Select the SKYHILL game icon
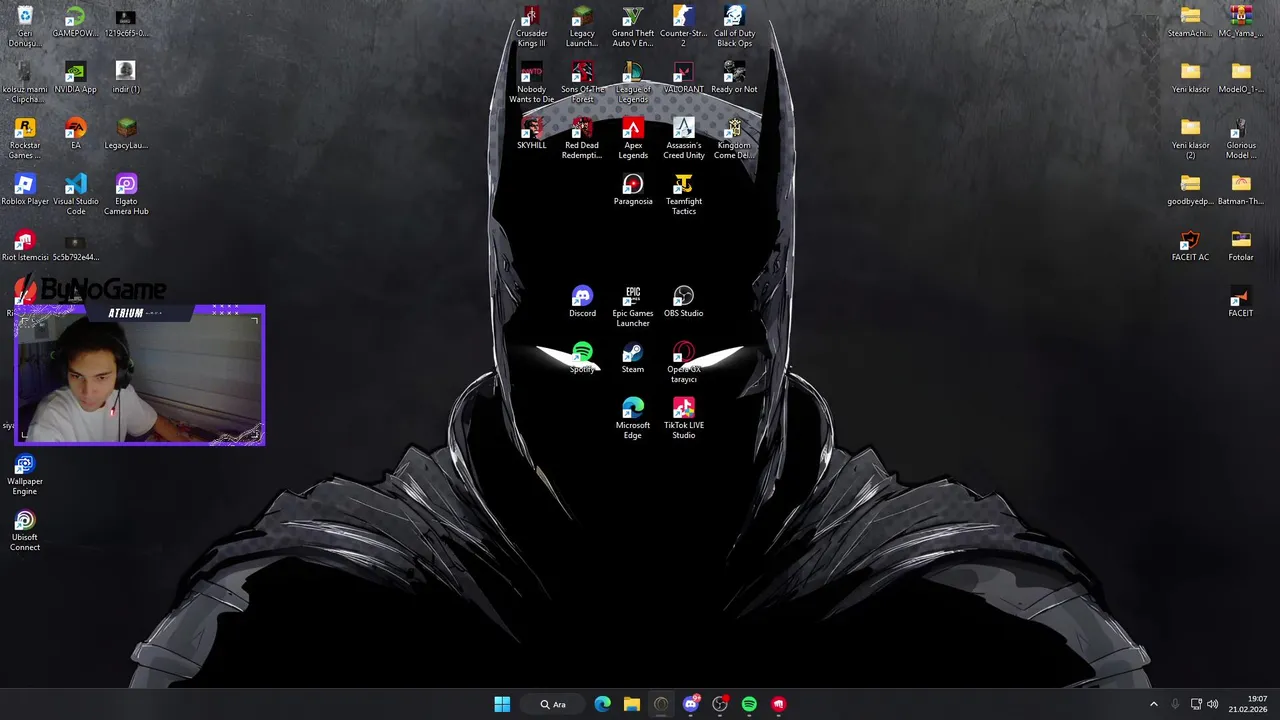The height and width of the screenshot is (720, 1280). click(x=531, y=133)
